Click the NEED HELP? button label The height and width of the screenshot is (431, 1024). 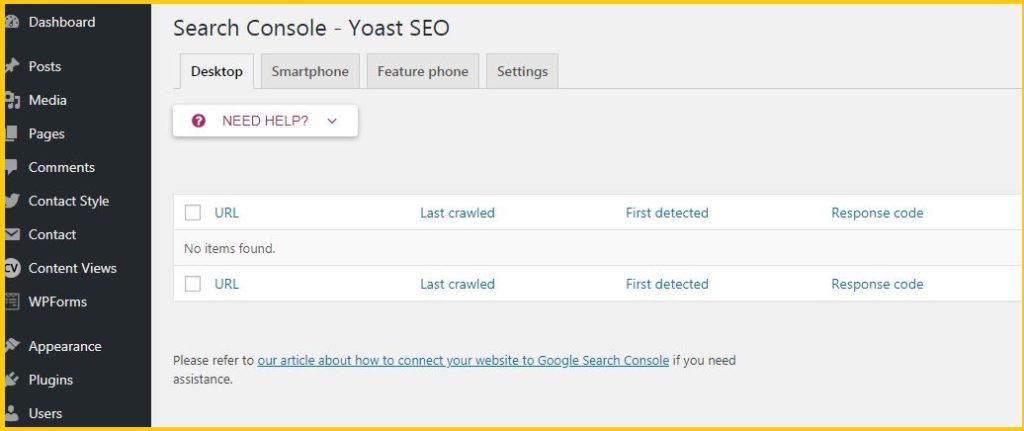click(265, 121)
